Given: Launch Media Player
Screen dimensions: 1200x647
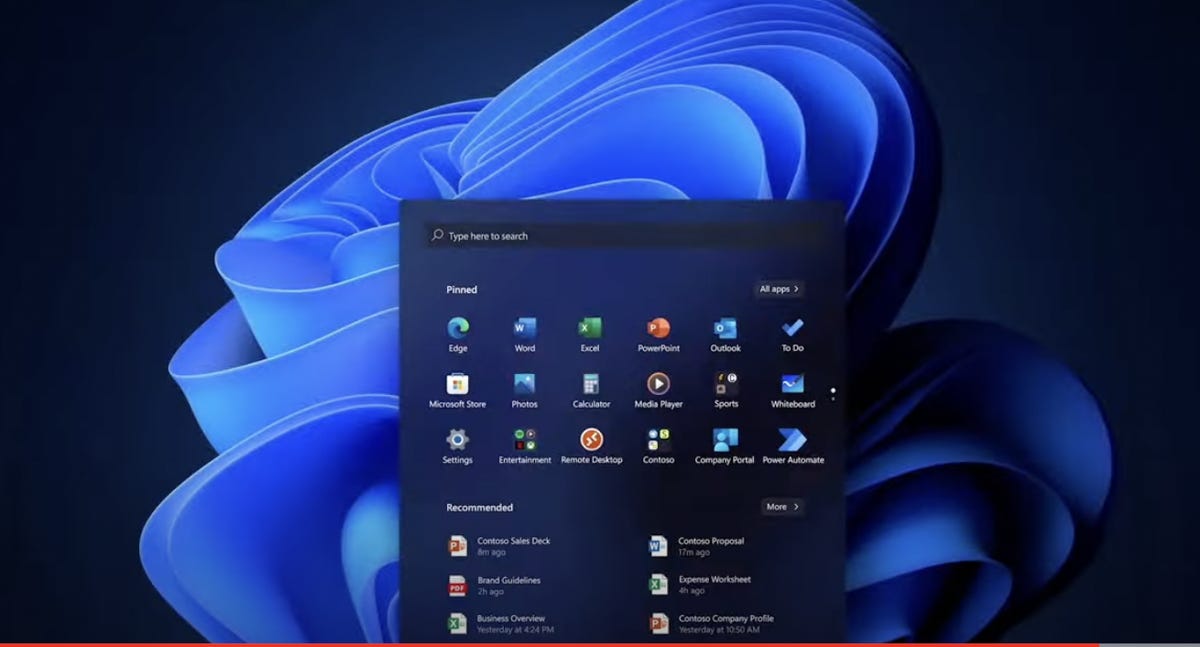Looking at the screenshot, I should [658, 390].
